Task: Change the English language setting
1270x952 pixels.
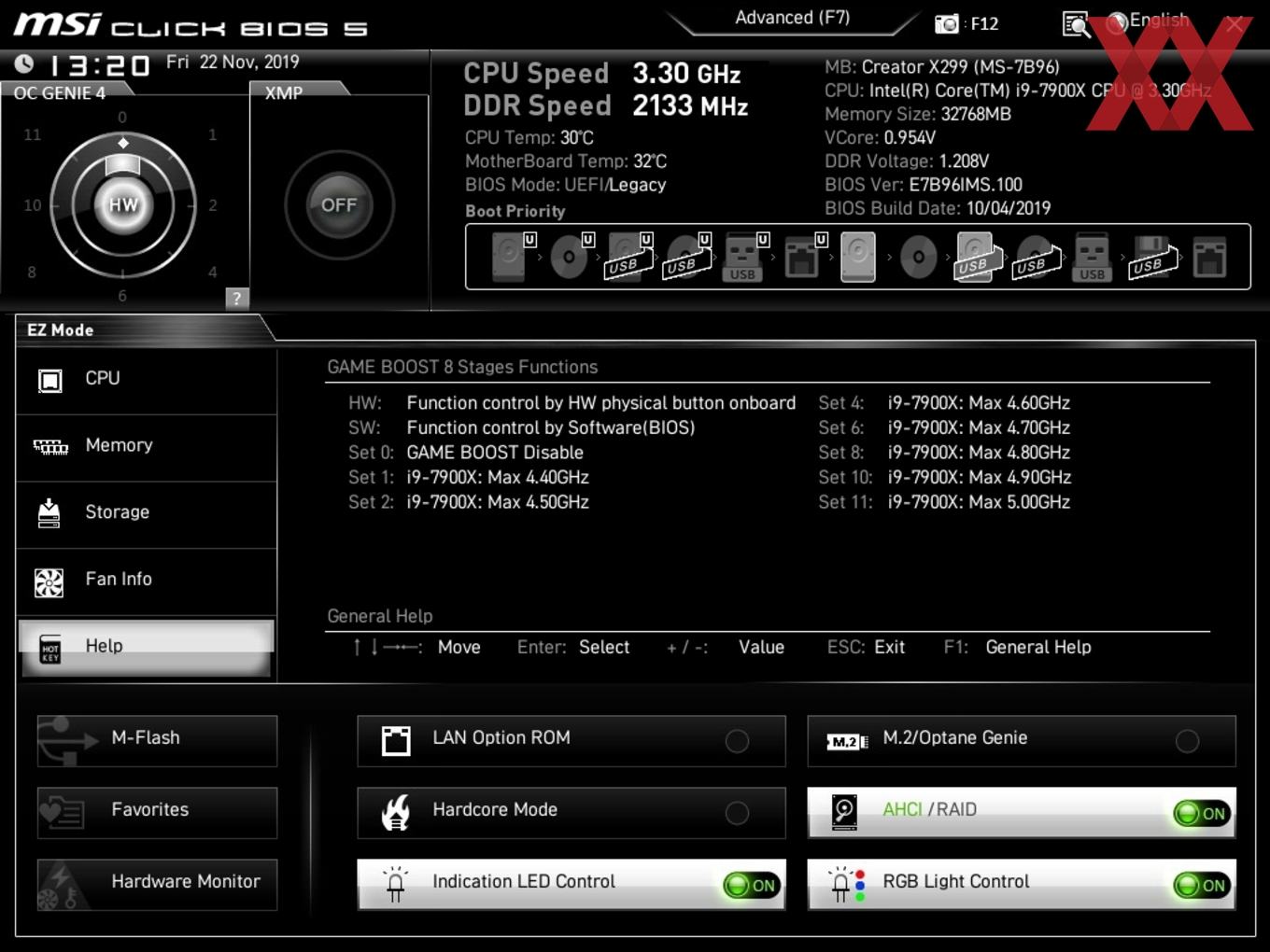Action: pos(1160,20)
